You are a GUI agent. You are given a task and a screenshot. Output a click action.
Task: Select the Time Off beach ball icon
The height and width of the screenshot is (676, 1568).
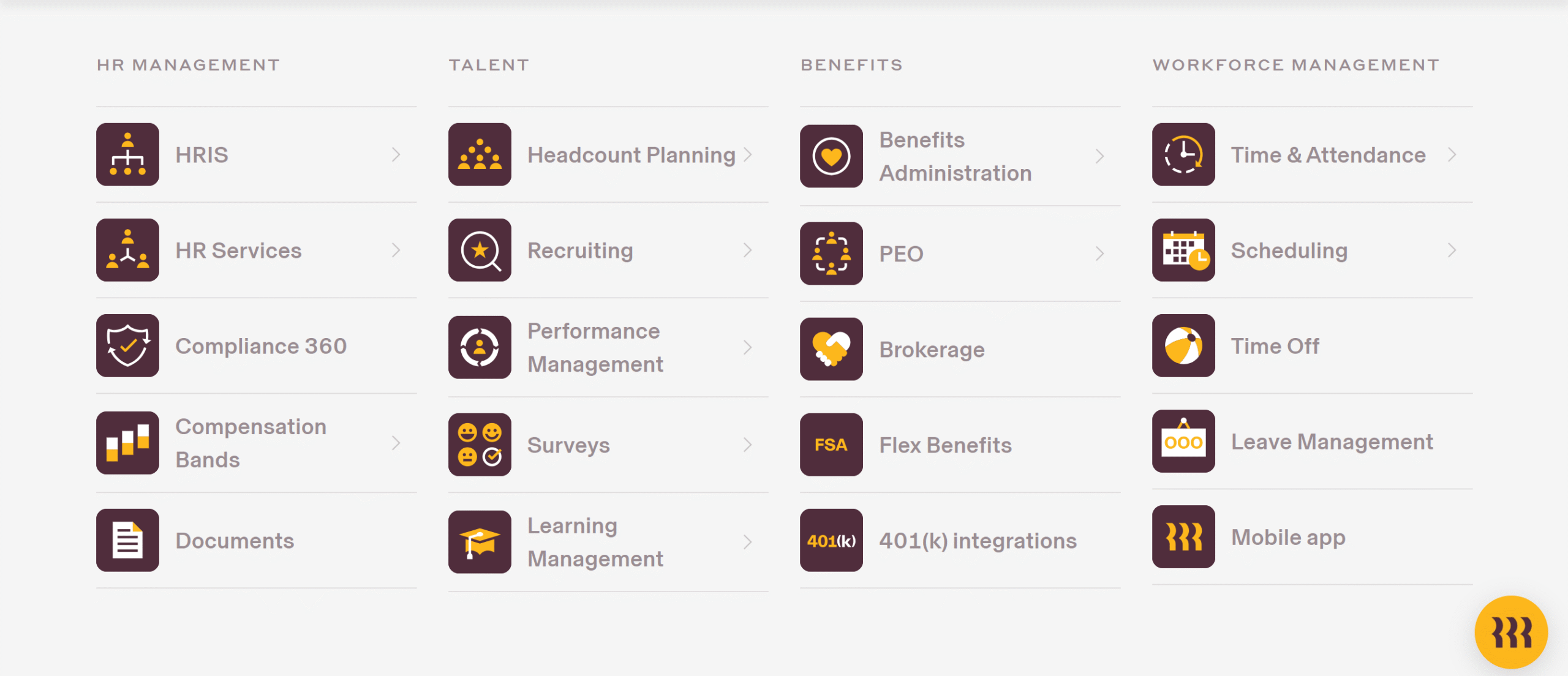[x=1183, y=345]
